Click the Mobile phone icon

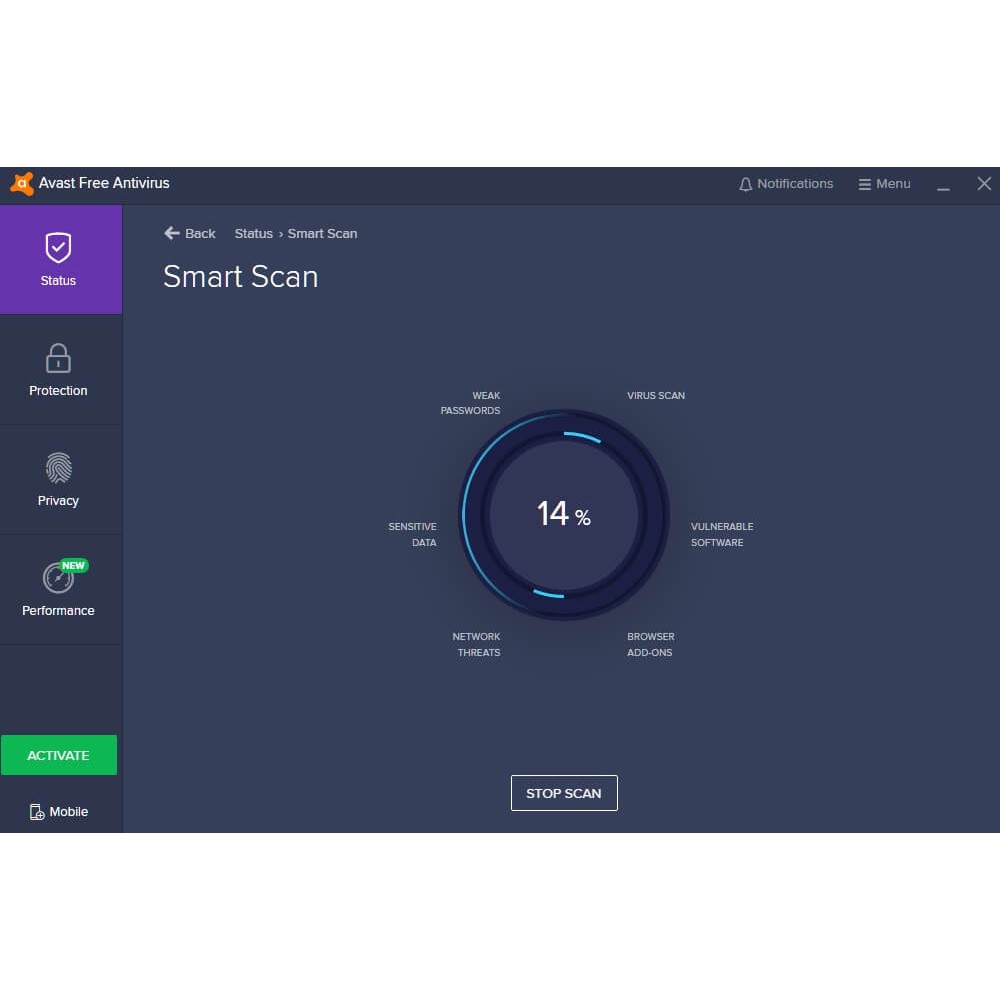coord(37,812)
